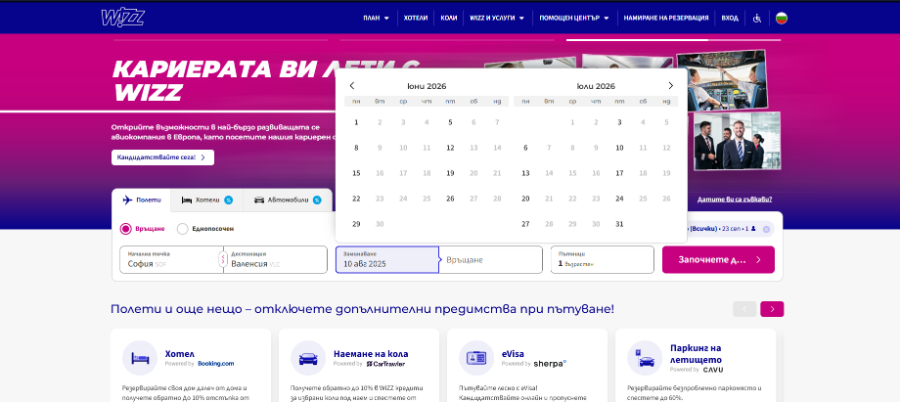Select 22 June 2026 in calendar
The image size is (900, 402).
point(356,199)
